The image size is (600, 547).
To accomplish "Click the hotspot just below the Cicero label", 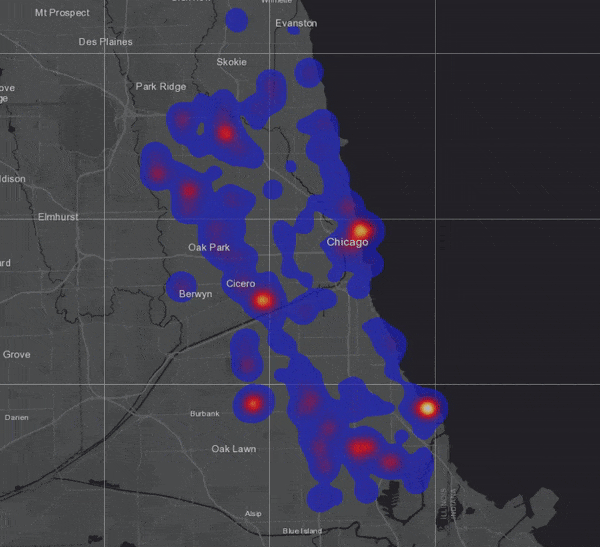I will 262,300.
